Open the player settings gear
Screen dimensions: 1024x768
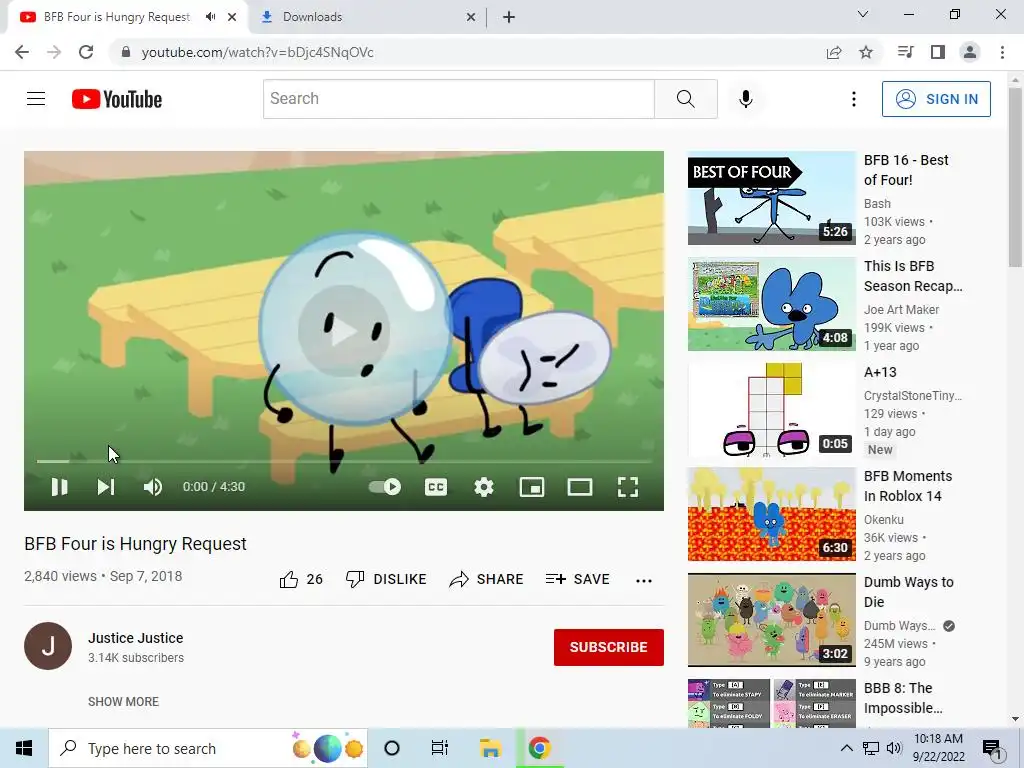484,487
